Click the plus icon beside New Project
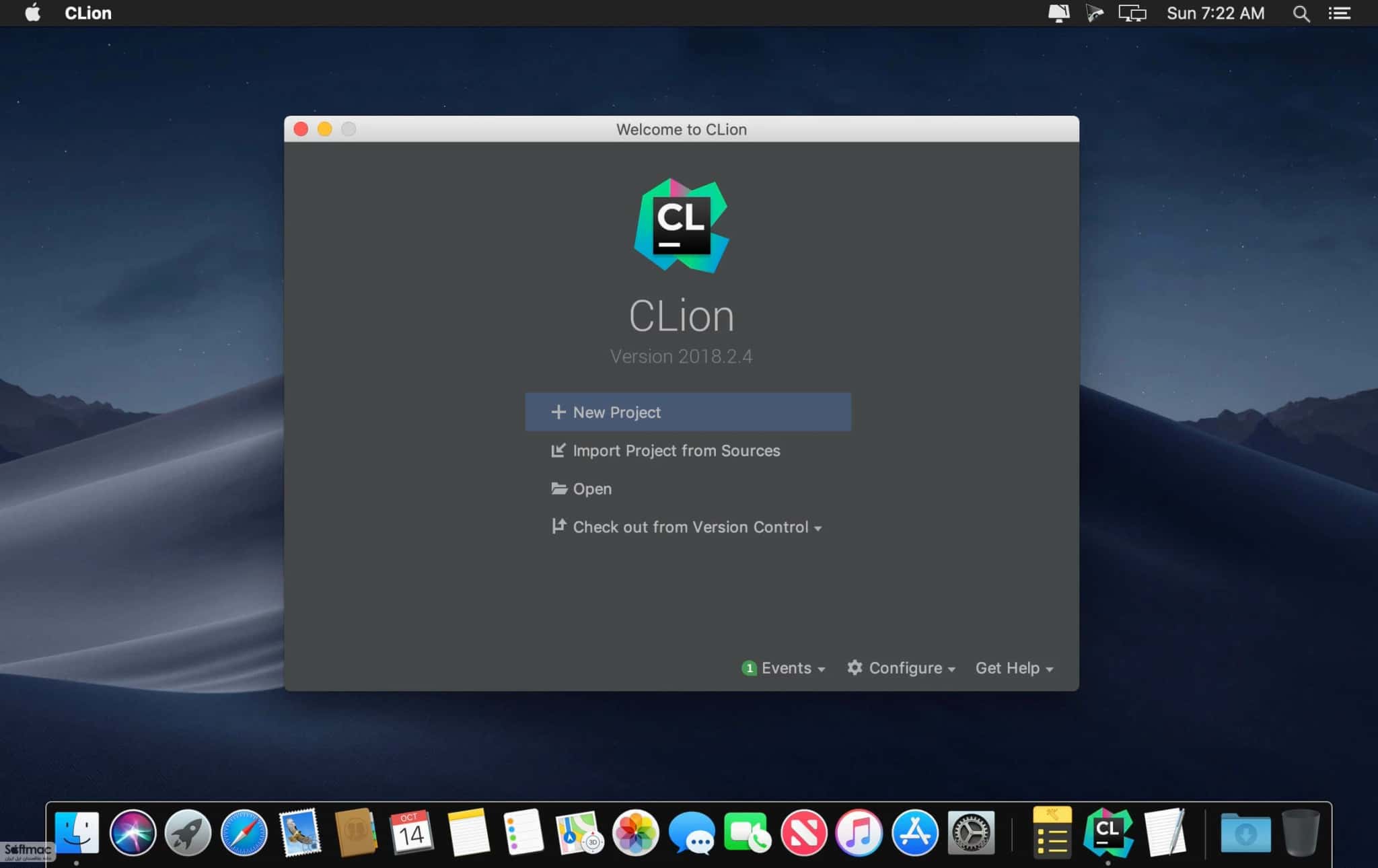Image resolution: width=1378 pixels, height=868 pixels. coord(558,412)
